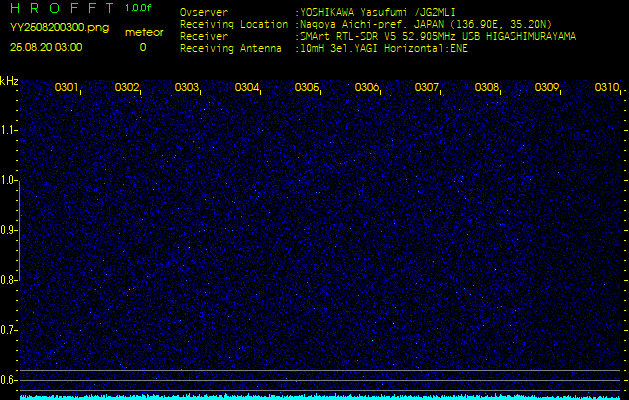Select the file name YY2508200300.png
The width and height of the screenshot is (629, 400).
[59, 28]
